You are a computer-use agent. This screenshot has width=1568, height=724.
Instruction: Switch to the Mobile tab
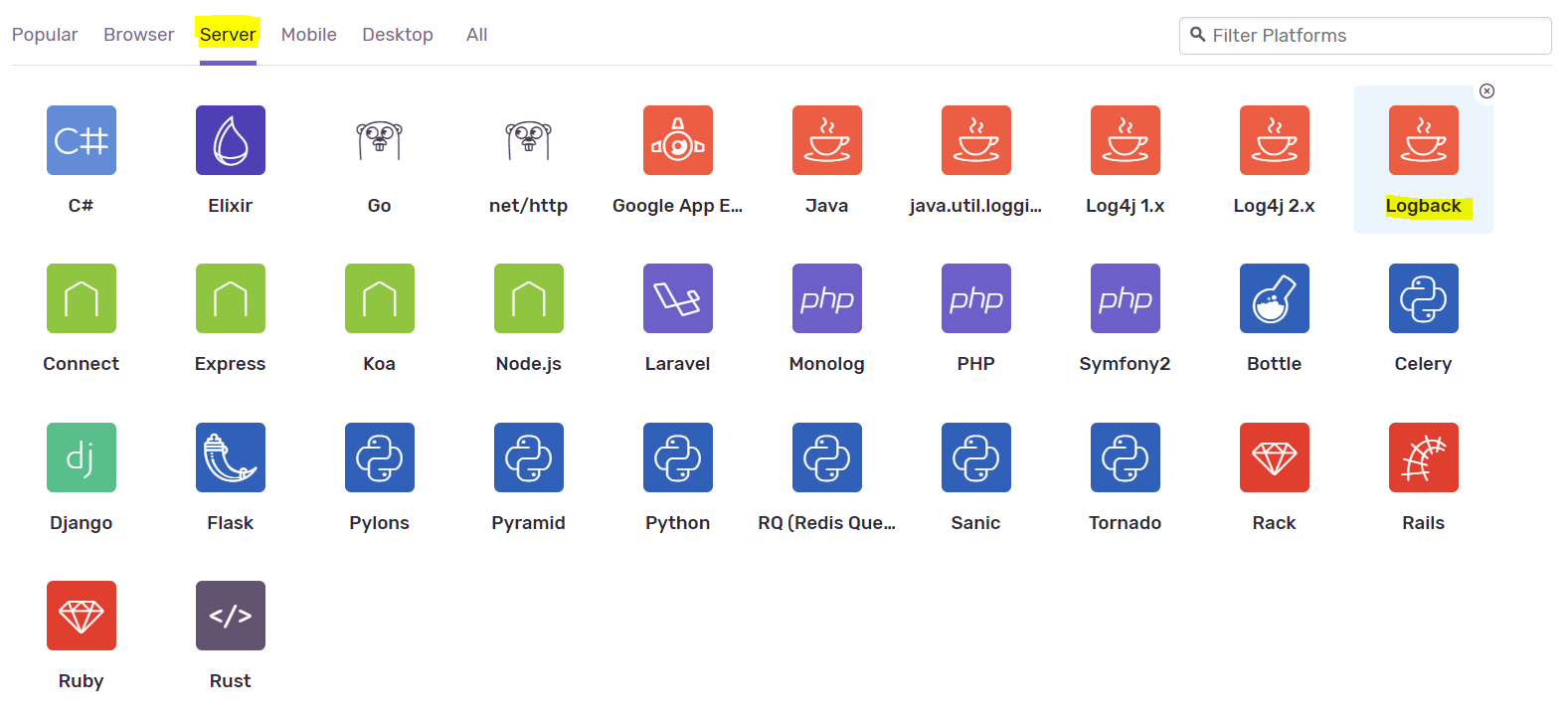309,35
